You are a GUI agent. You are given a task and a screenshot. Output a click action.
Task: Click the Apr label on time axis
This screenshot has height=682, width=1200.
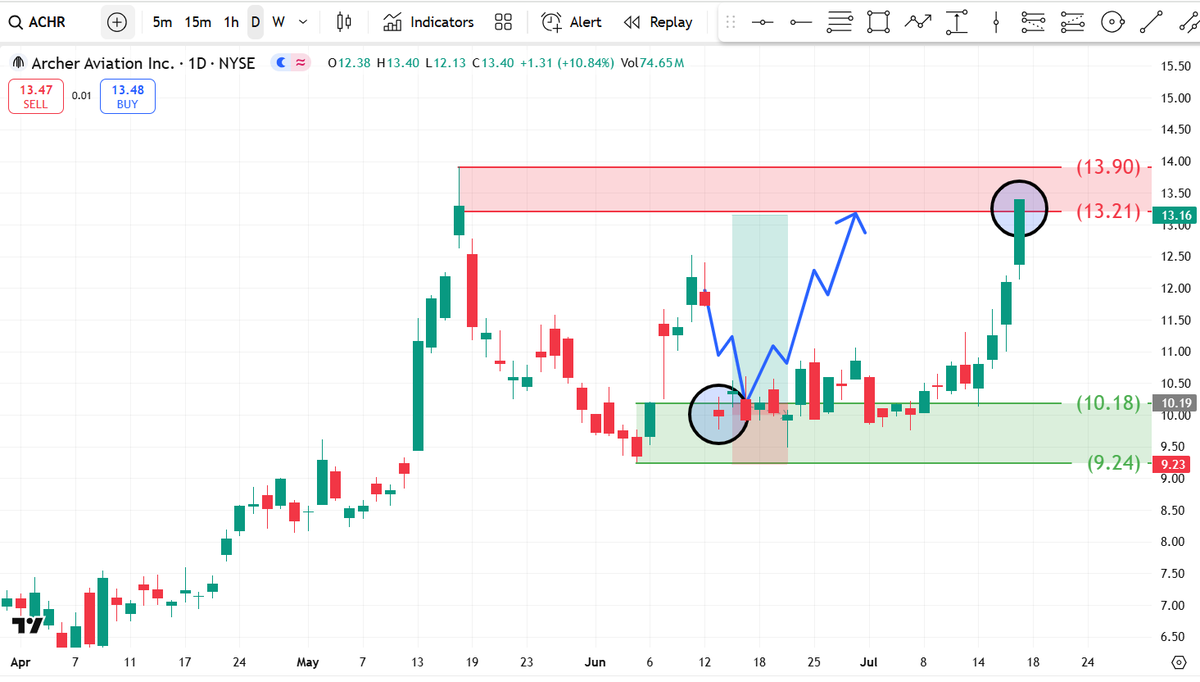pyautogui.click(x=20, y=662)
